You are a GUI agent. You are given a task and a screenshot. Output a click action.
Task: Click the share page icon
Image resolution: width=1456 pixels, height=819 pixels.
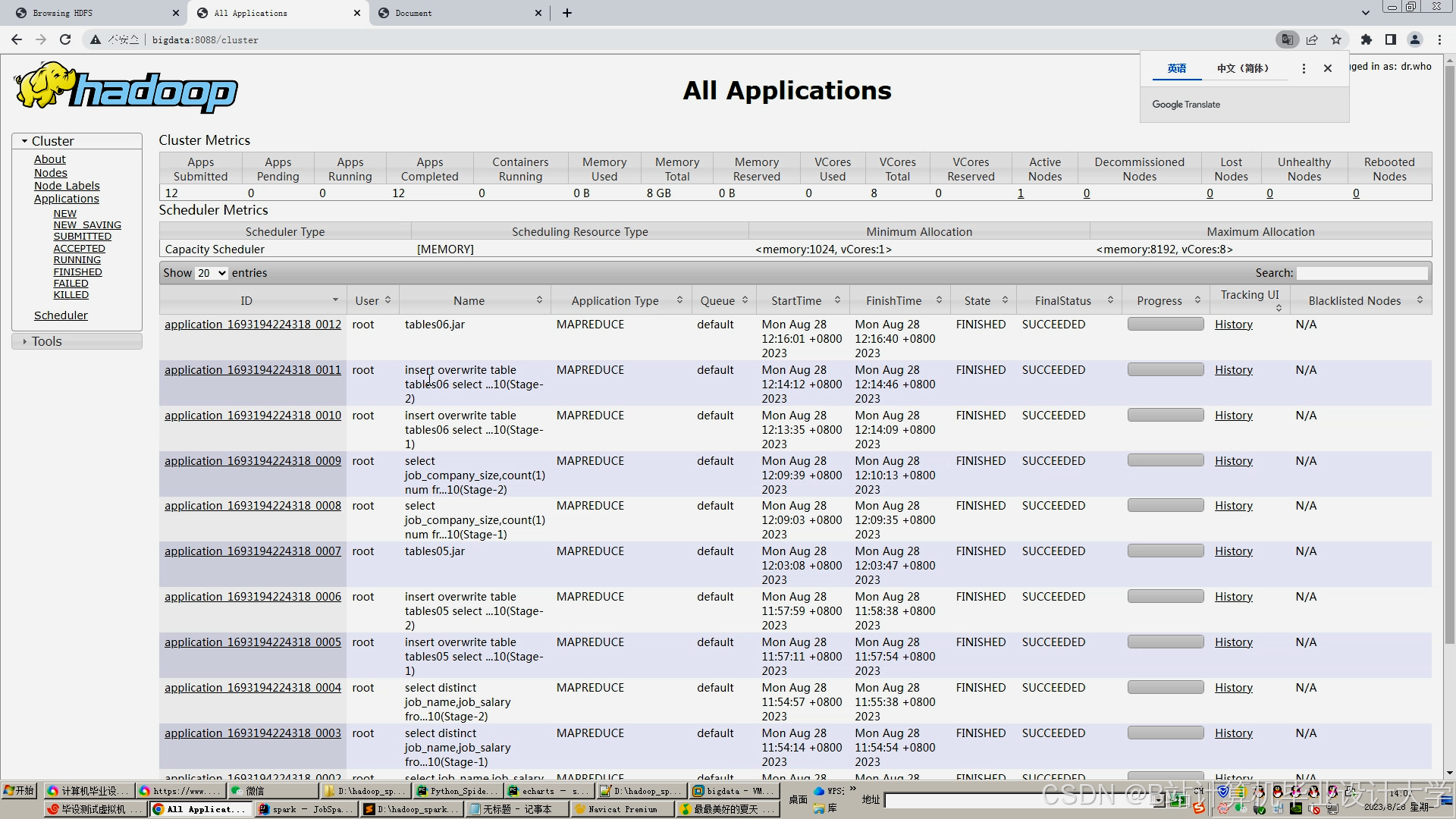coord(1312,39)
